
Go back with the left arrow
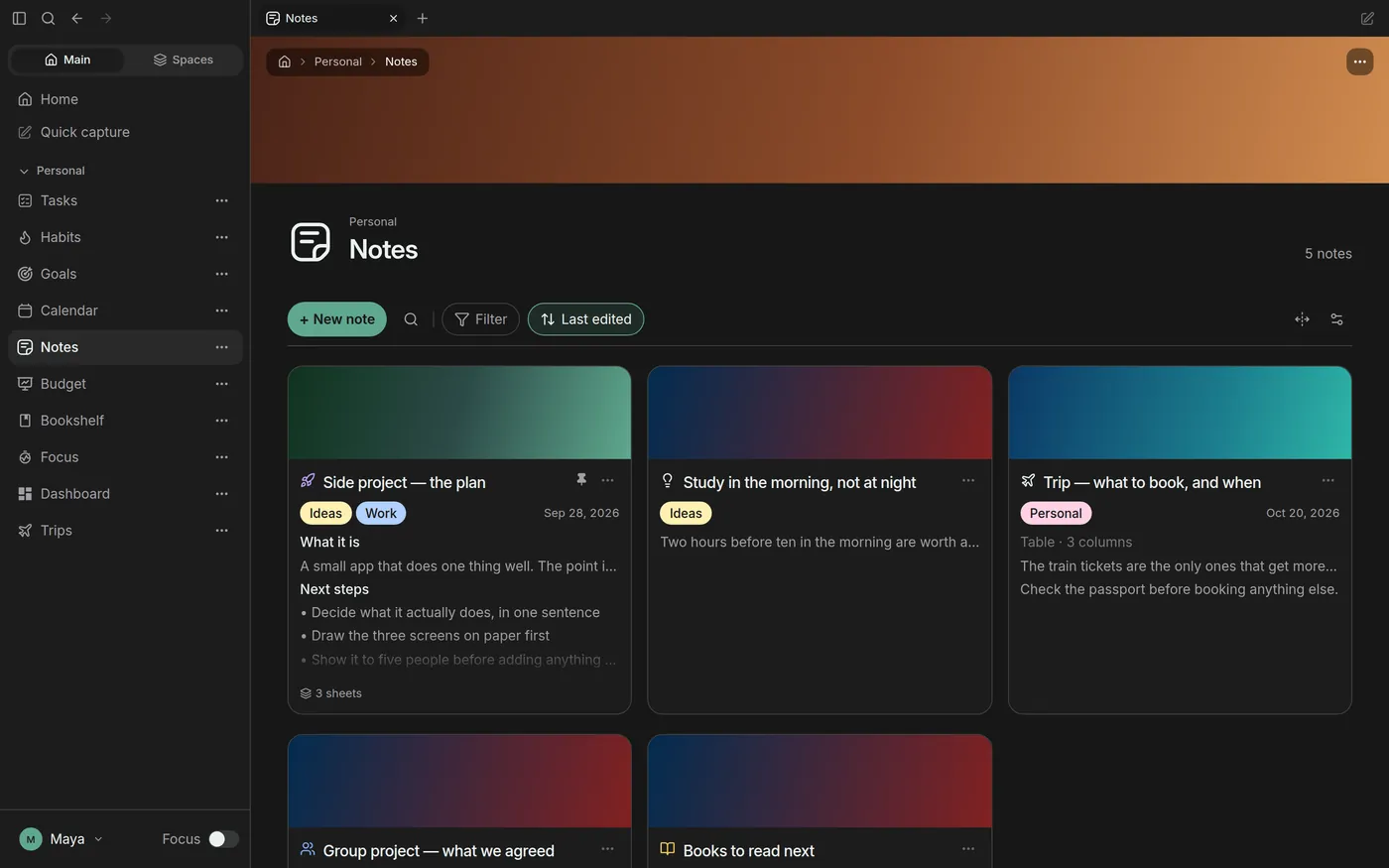pos(76,18)
